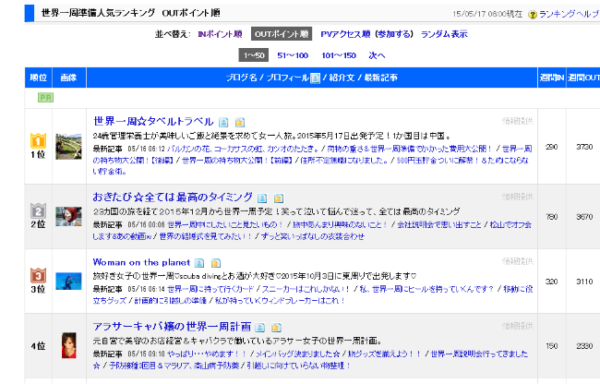This screenshot has height=384, width=600.
Task: Open the 4位 blog's portrait thumbnail
Action: 69,345
